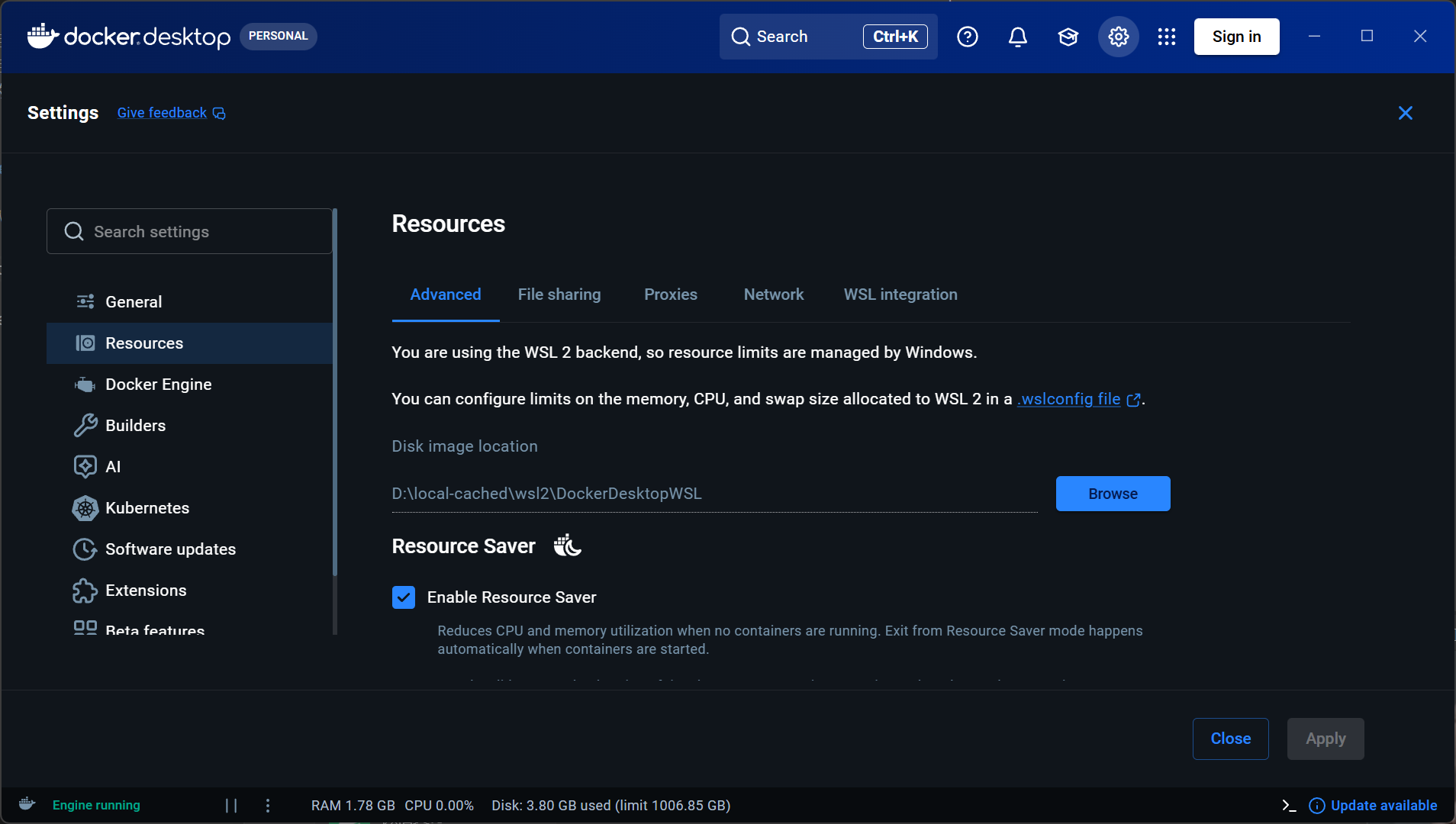Select Kubernetes in the settings sidebar
1456x824 pixels.
coord(147,508)
